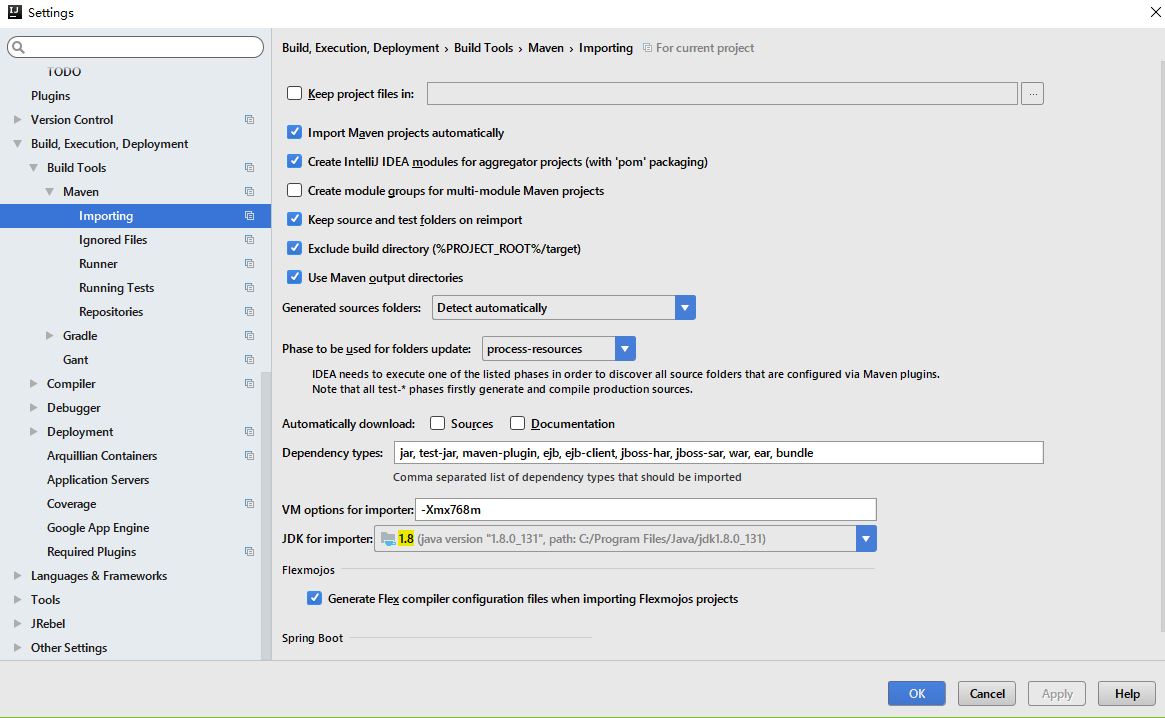Click Dependency types text field

[x=718, y=453]
